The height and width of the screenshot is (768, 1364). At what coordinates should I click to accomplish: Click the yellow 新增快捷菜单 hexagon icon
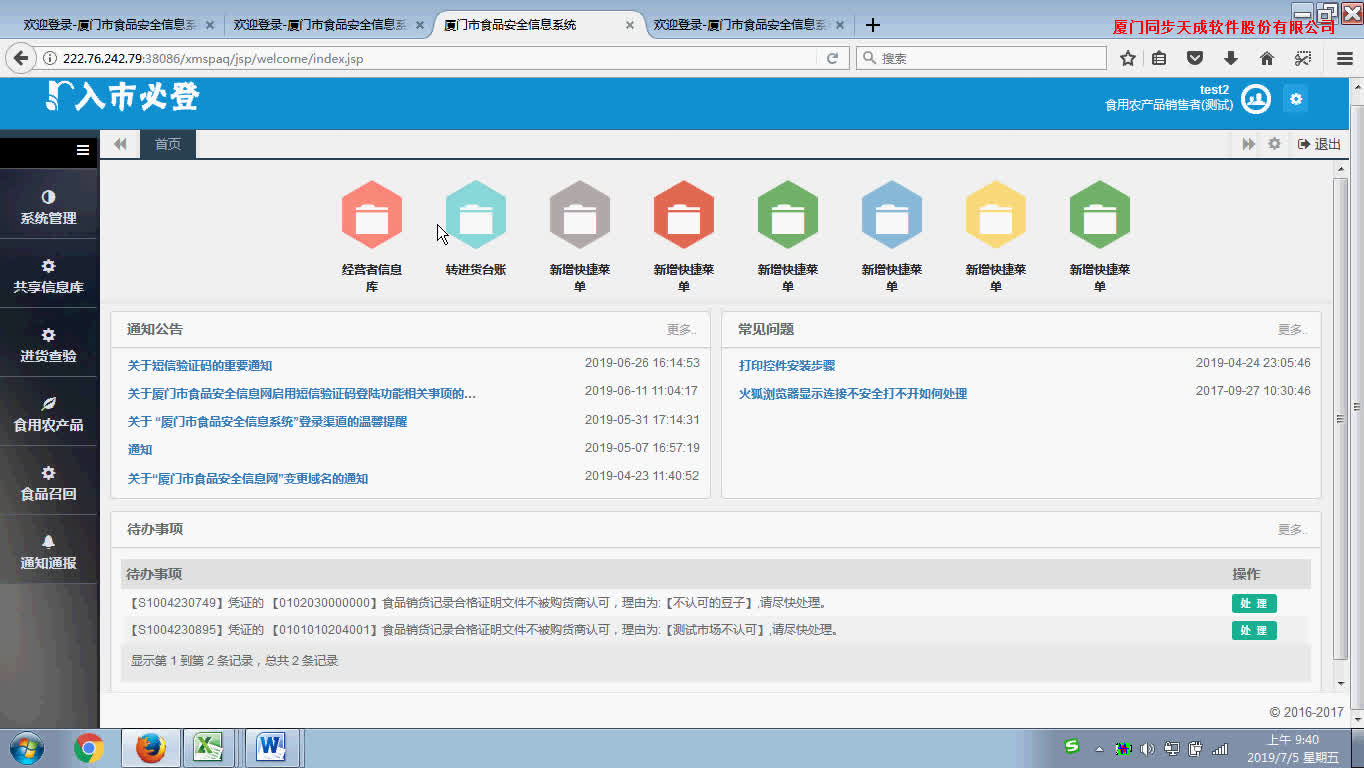(x=996, y=215)
